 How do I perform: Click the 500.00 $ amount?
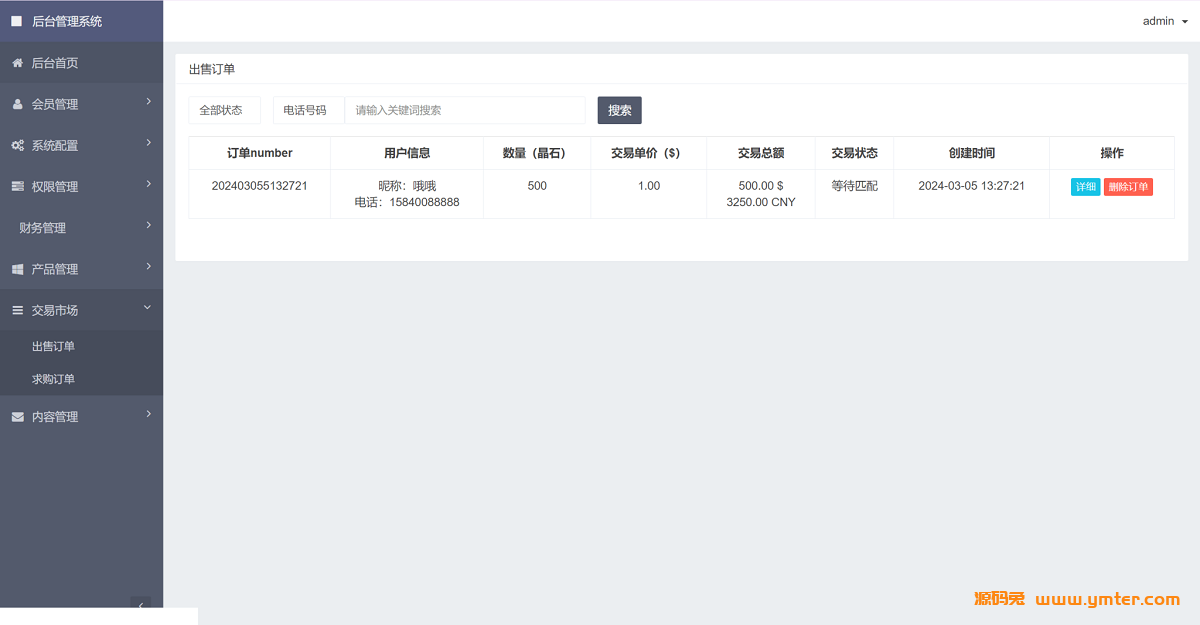point(761,186)
